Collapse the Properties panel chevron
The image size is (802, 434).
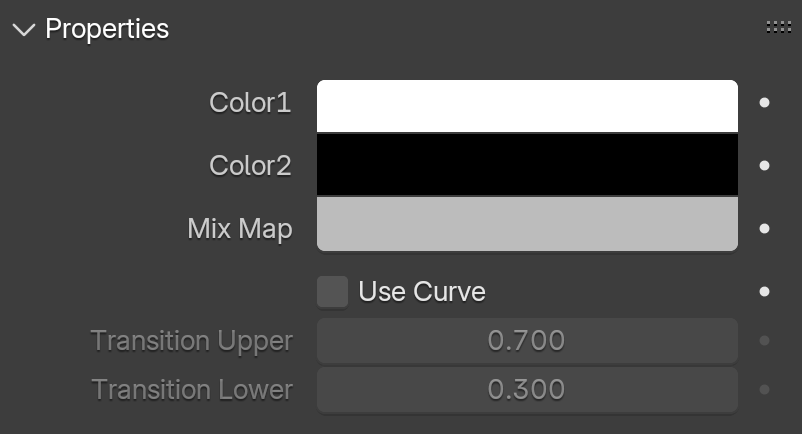pos(24,30)
